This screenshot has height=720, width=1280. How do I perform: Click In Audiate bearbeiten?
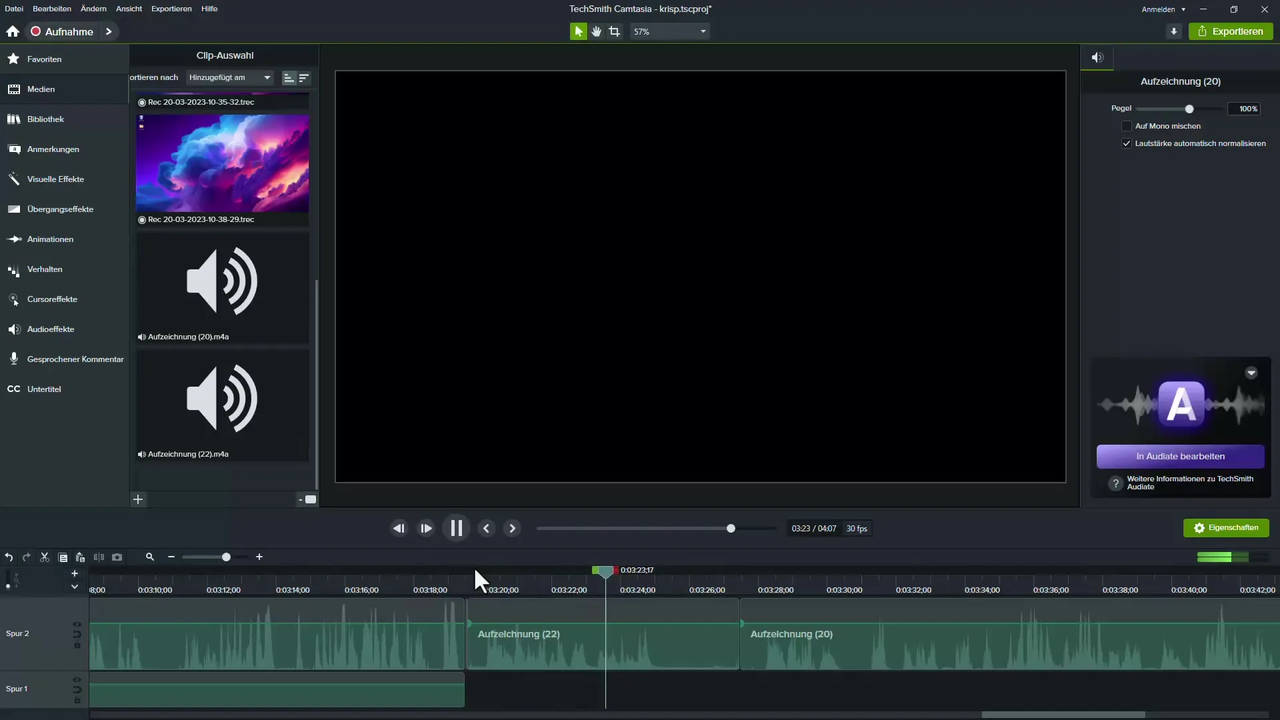[x=1180, y=456]
